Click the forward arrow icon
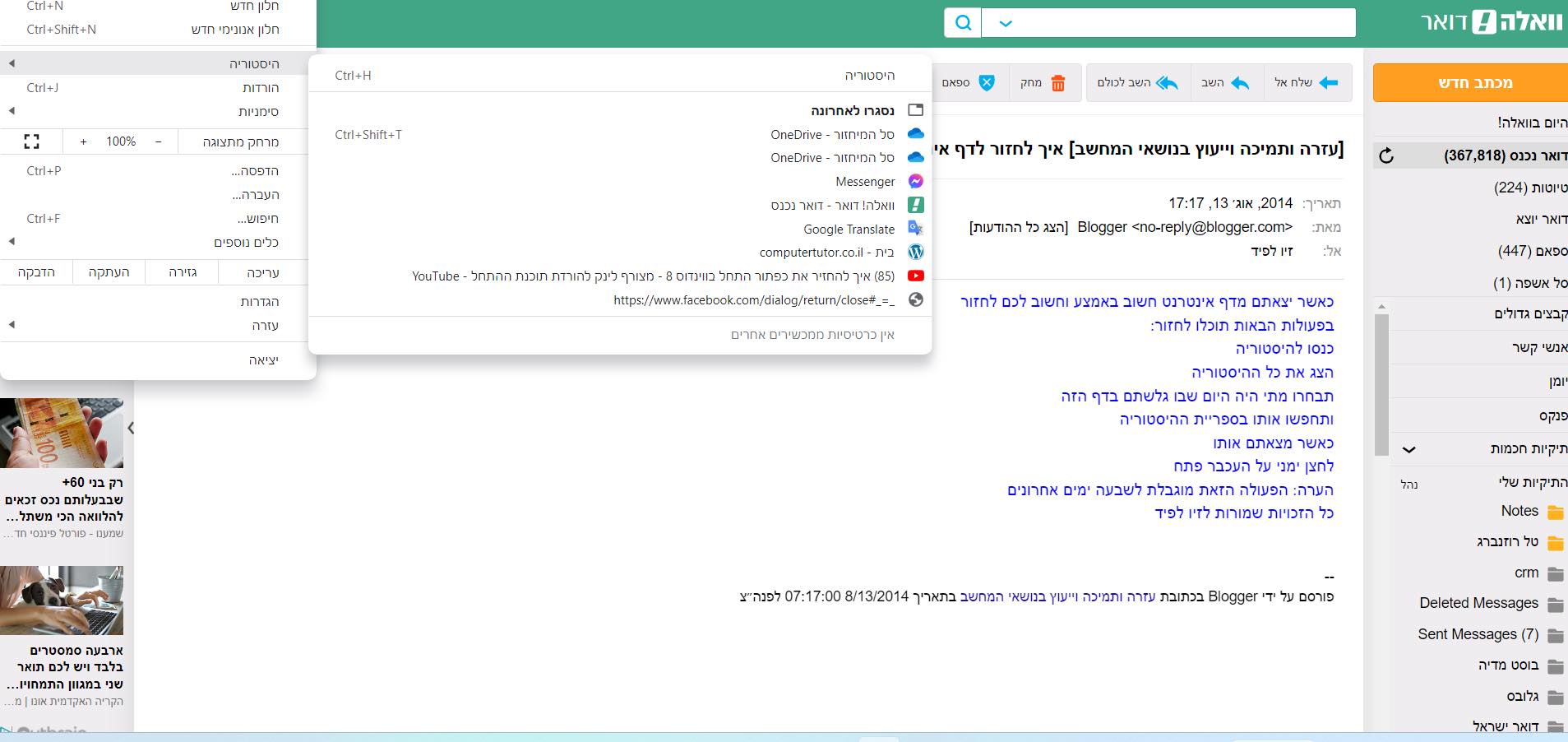The height and width of the screenshot is (742, 1568). pyautogui.click(x=1328, y=83)
